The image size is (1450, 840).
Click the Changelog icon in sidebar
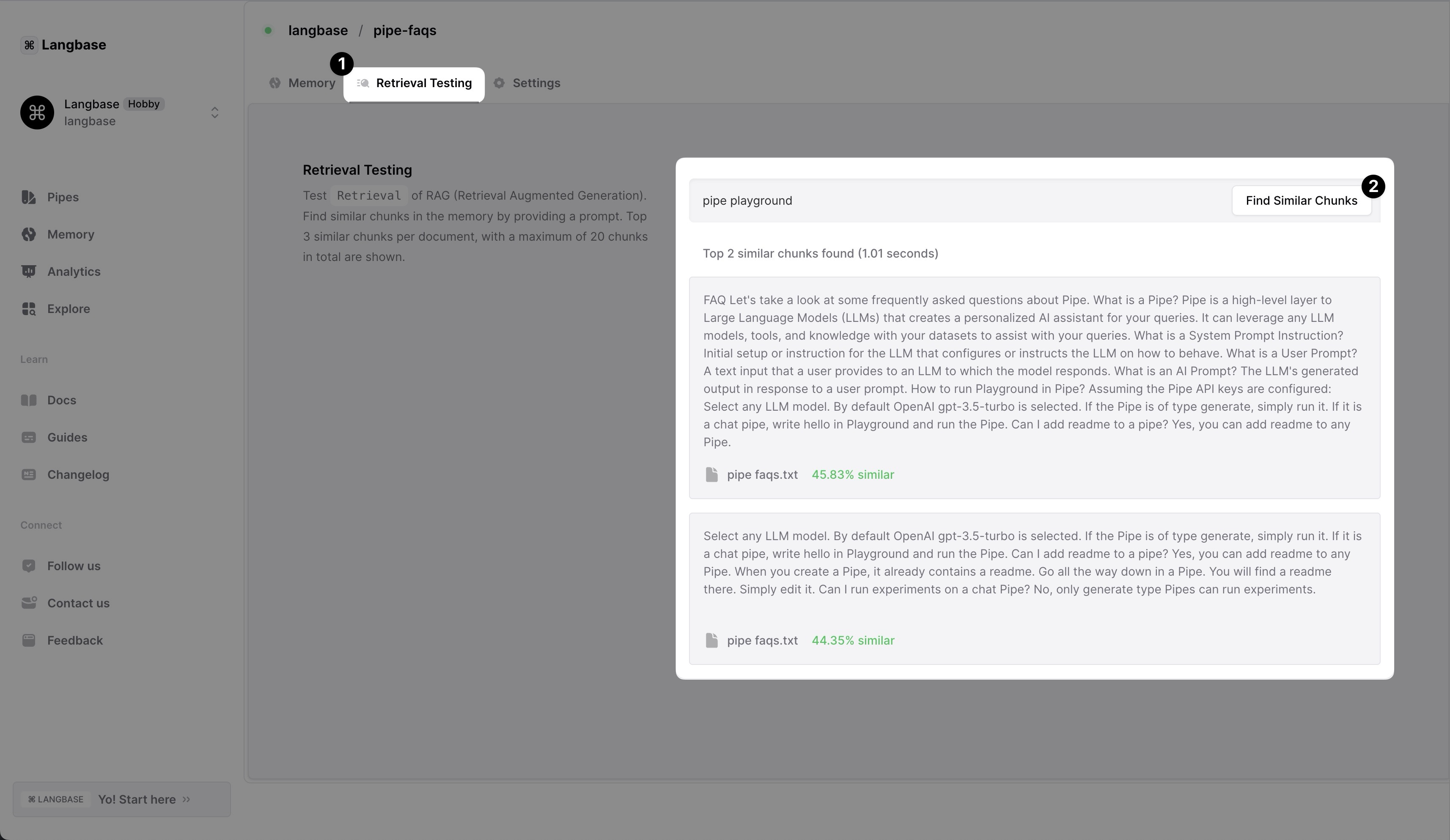[28, 475]
